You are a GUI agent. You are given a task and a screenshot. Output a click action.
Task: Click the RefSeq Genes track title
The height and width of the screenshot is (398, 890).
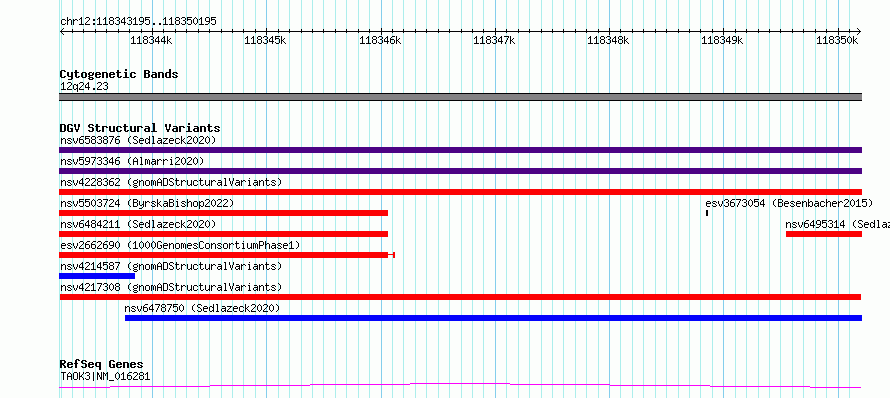(x=102, y=364)
